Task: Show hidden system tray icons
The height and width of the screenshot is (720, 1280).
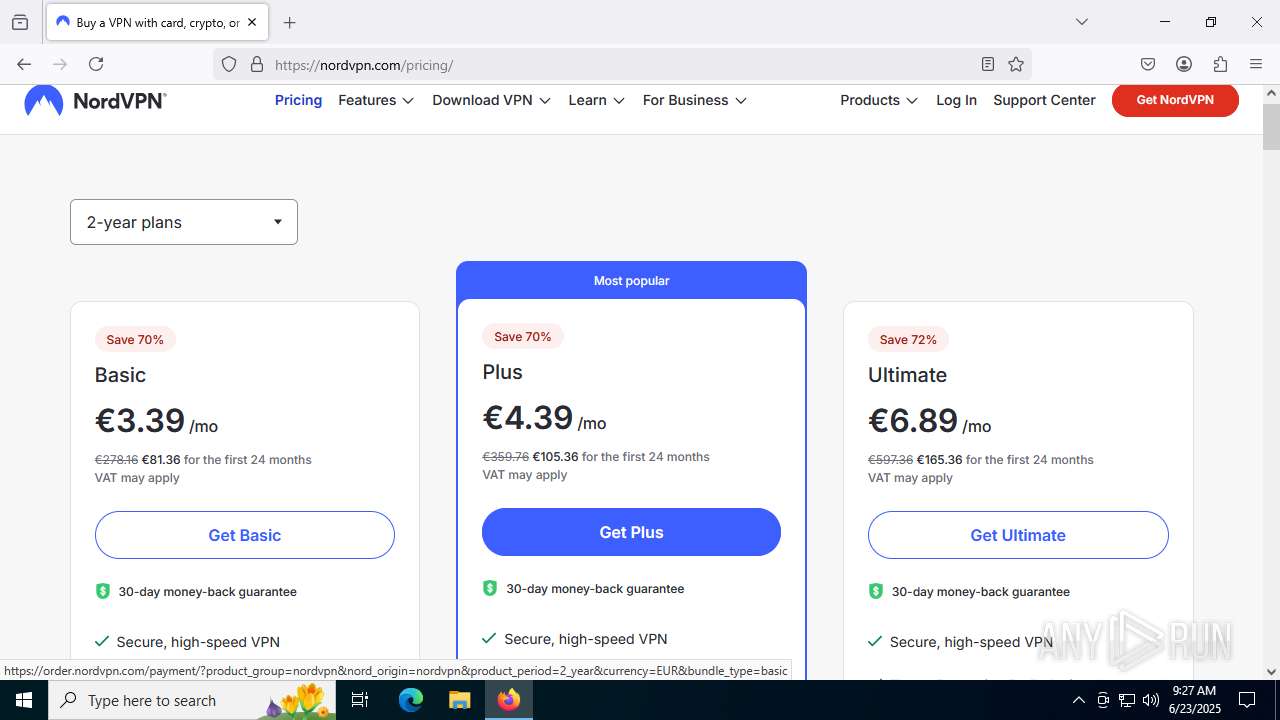Action: tap(1078, 700)
